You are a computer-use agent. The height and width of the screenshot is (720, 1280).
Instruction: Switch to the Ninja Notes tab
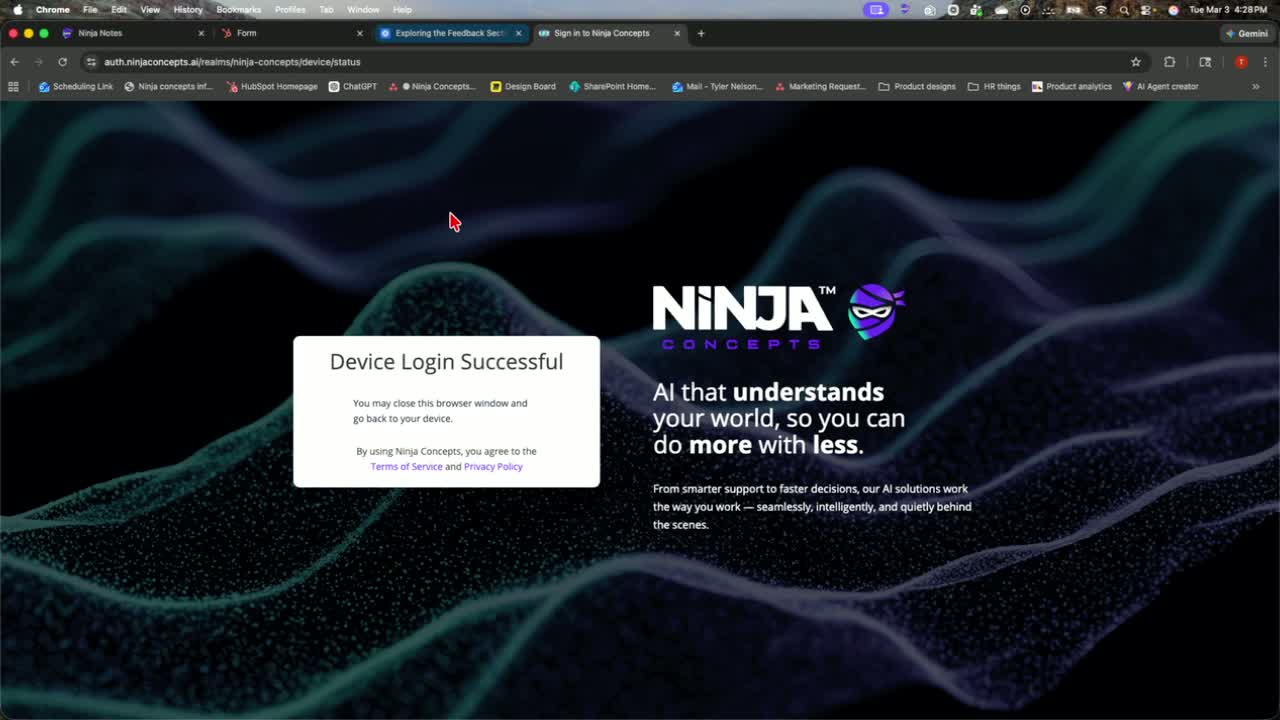132,33
